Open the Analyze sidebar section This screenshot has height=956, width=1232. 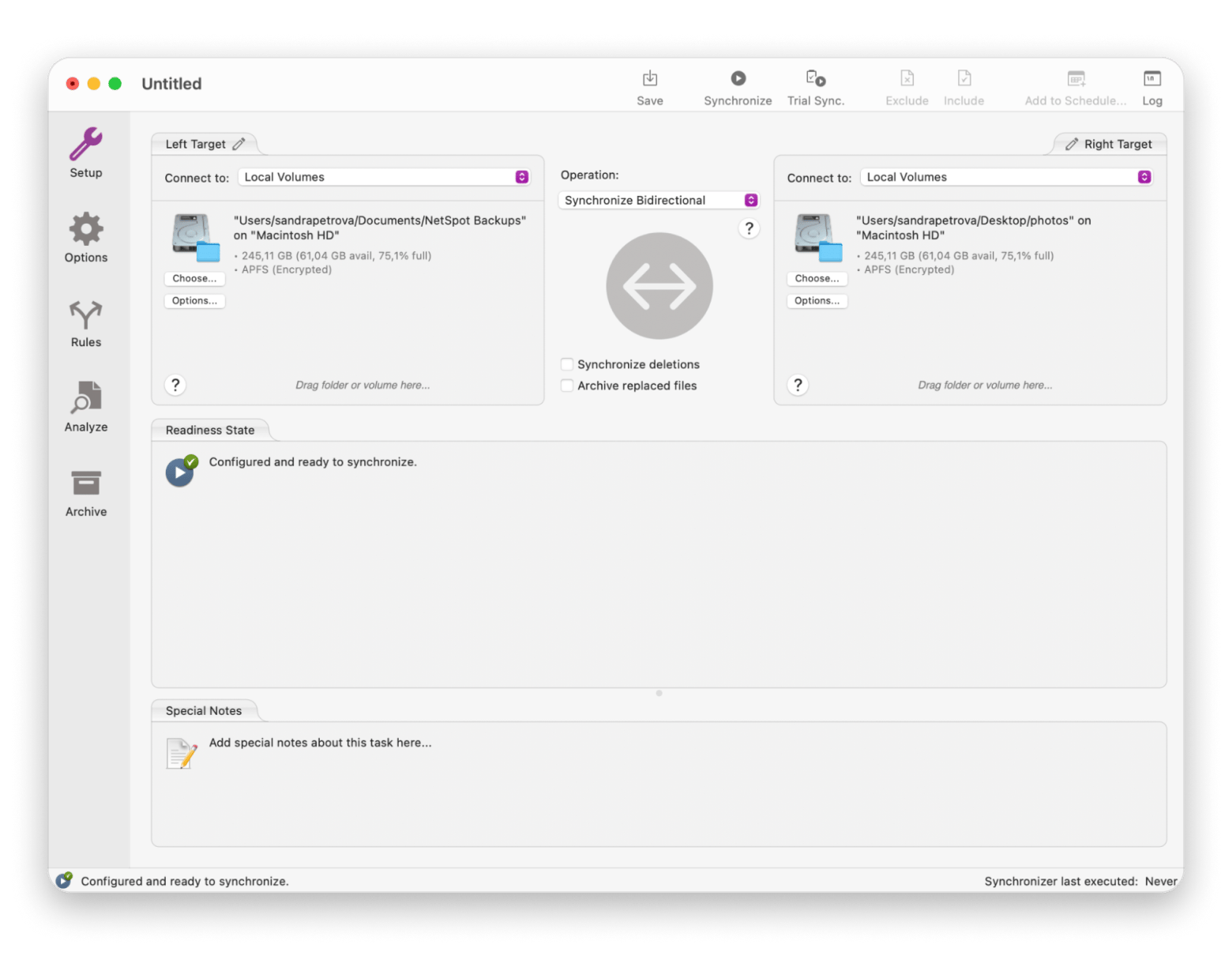85,407
